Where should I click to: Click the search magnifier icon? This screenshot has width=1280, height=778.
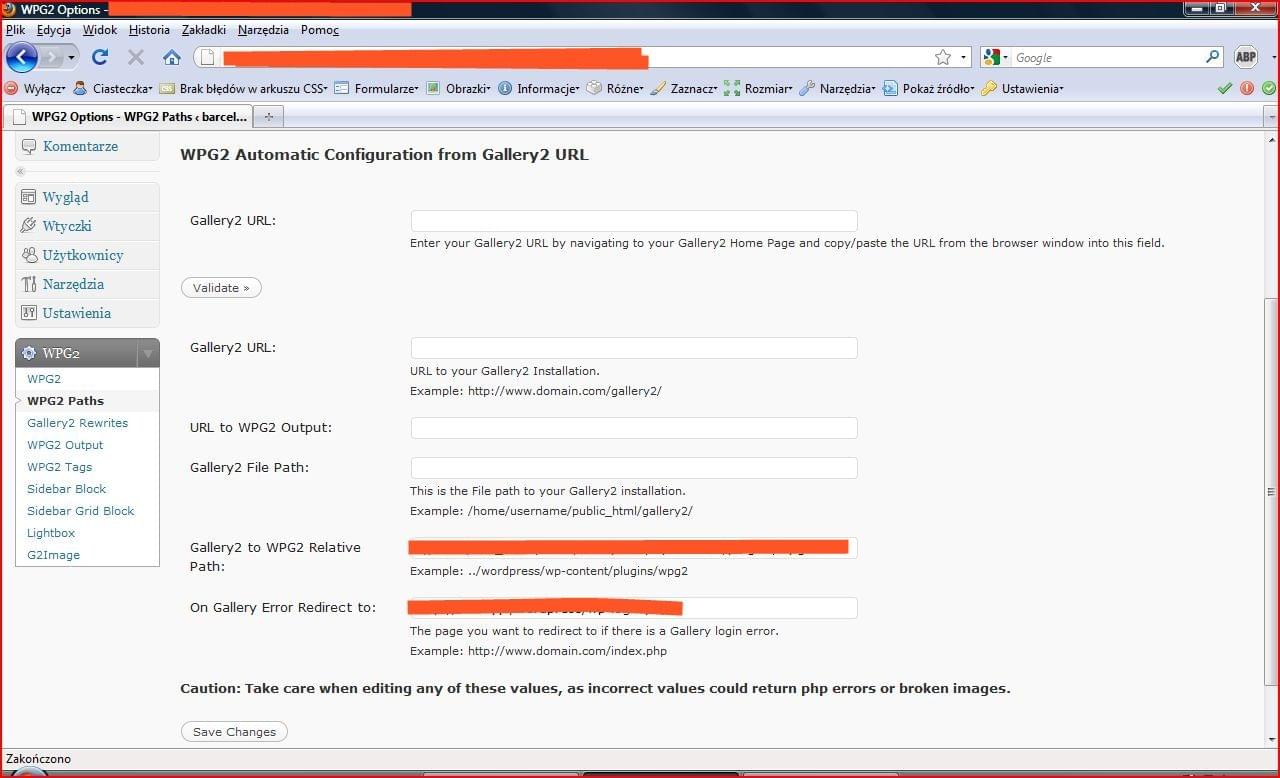click(1213, 57)
